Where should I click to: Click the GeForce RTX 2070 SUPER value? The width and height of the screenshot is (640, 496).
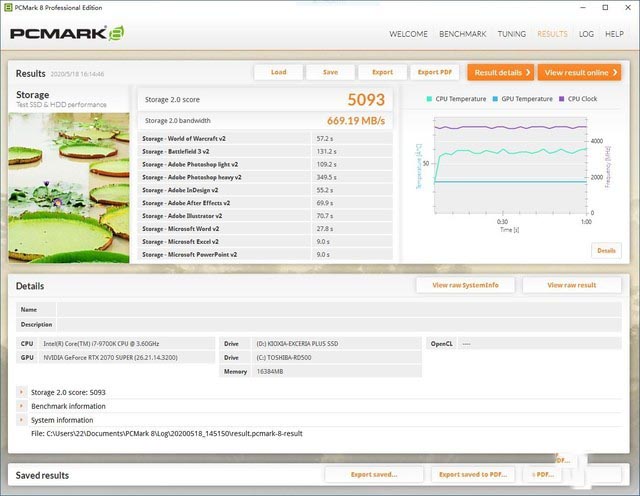[110, 358]
